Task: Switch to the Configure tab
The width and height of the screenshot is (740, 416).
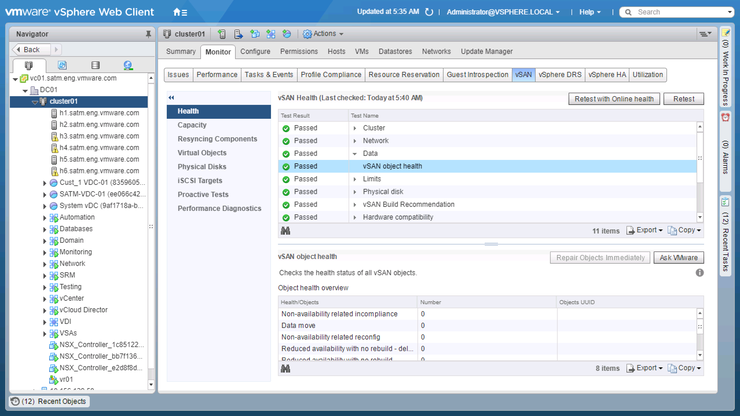Action: (255, 51)
